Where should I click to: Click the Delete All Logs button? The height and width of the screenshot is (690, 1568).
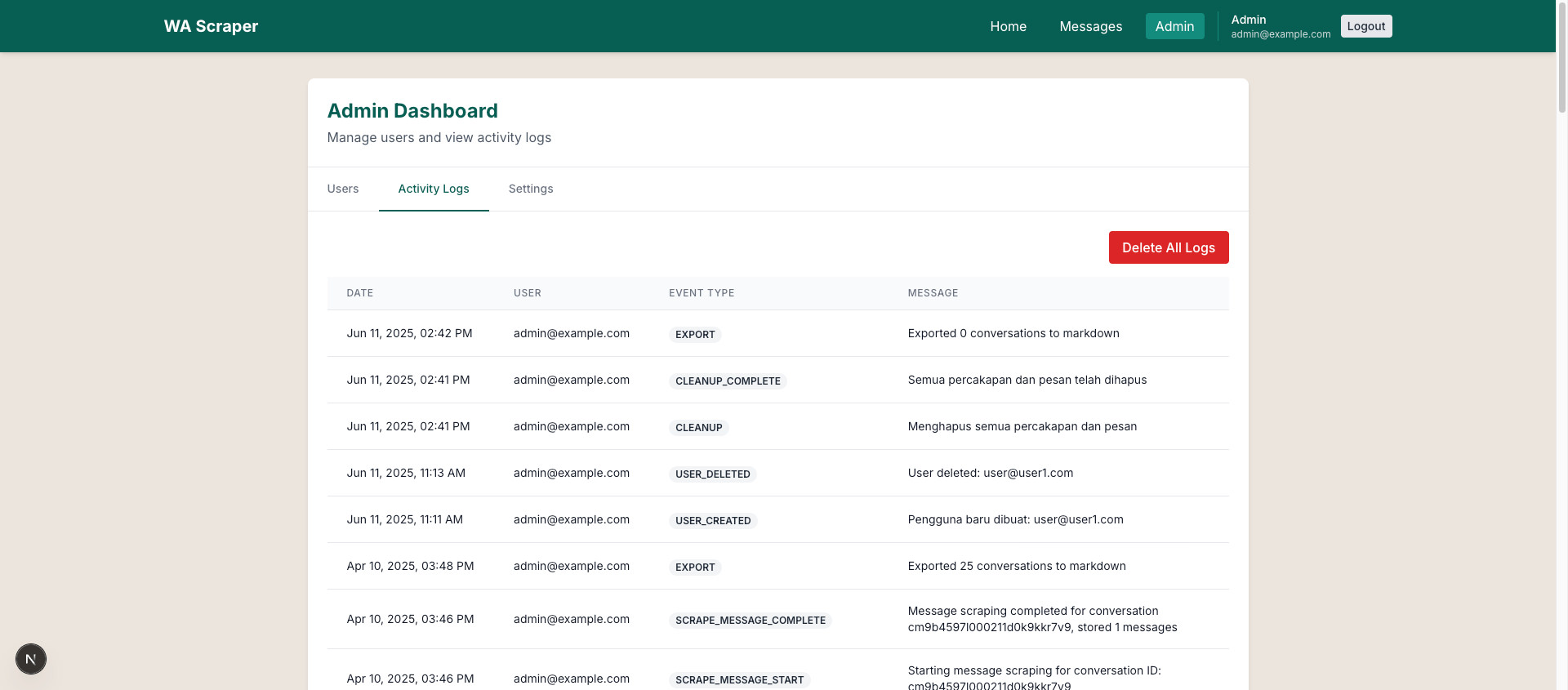(x=1168, y=247)
